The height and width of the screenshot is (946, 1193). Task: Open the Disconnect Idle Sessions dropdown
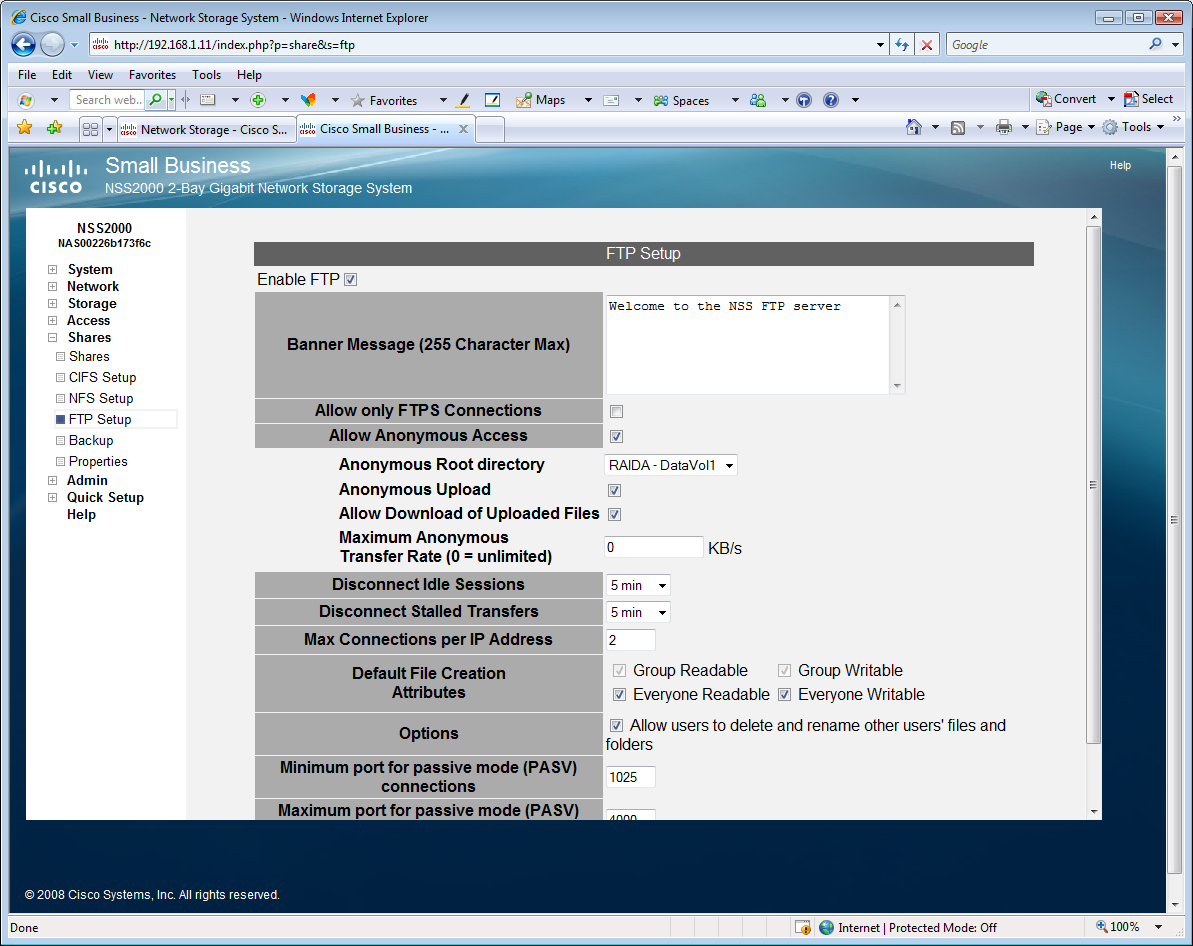pyautogui.click(x=638, y=585)
